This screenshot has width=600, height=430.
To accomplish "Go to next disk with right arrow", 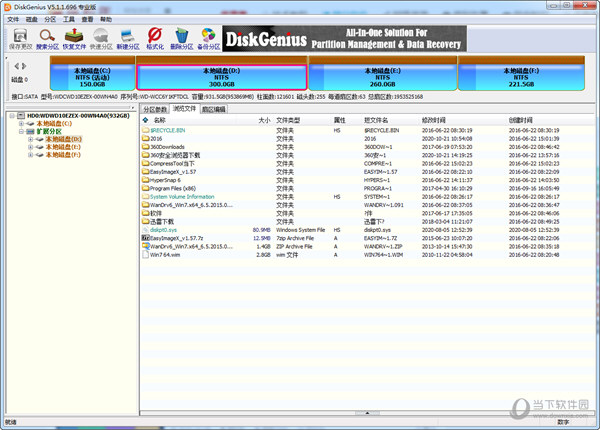I will (x=24, y=66).
